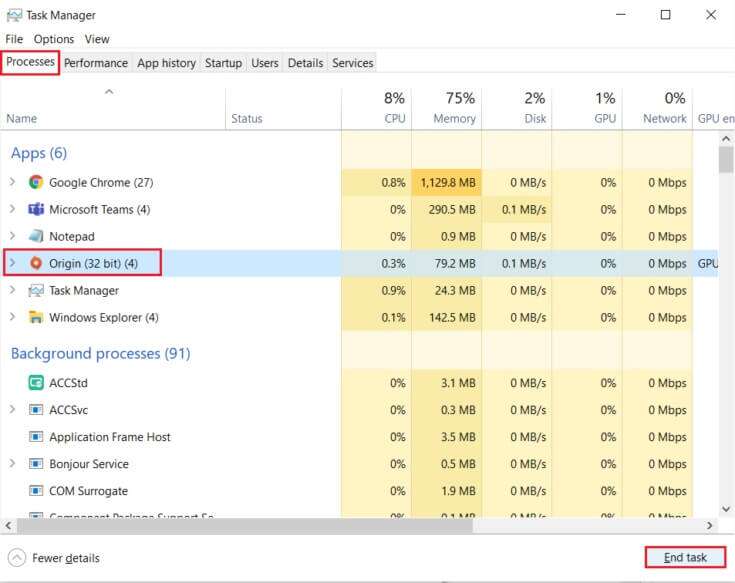Click the Fewer details circle arrow icon

tap(17, 558)
